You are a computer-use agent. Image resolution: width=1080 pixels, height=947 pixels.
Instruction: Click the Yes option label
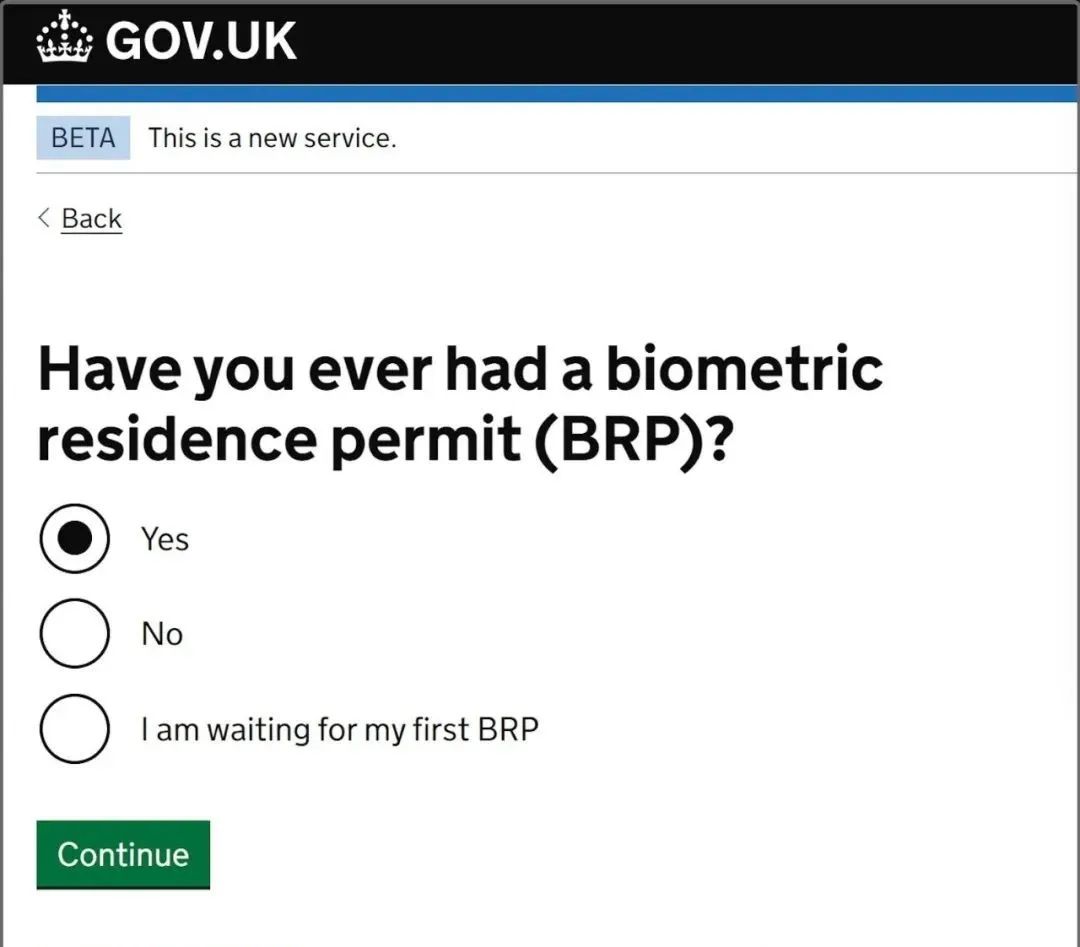click(165, 539)
